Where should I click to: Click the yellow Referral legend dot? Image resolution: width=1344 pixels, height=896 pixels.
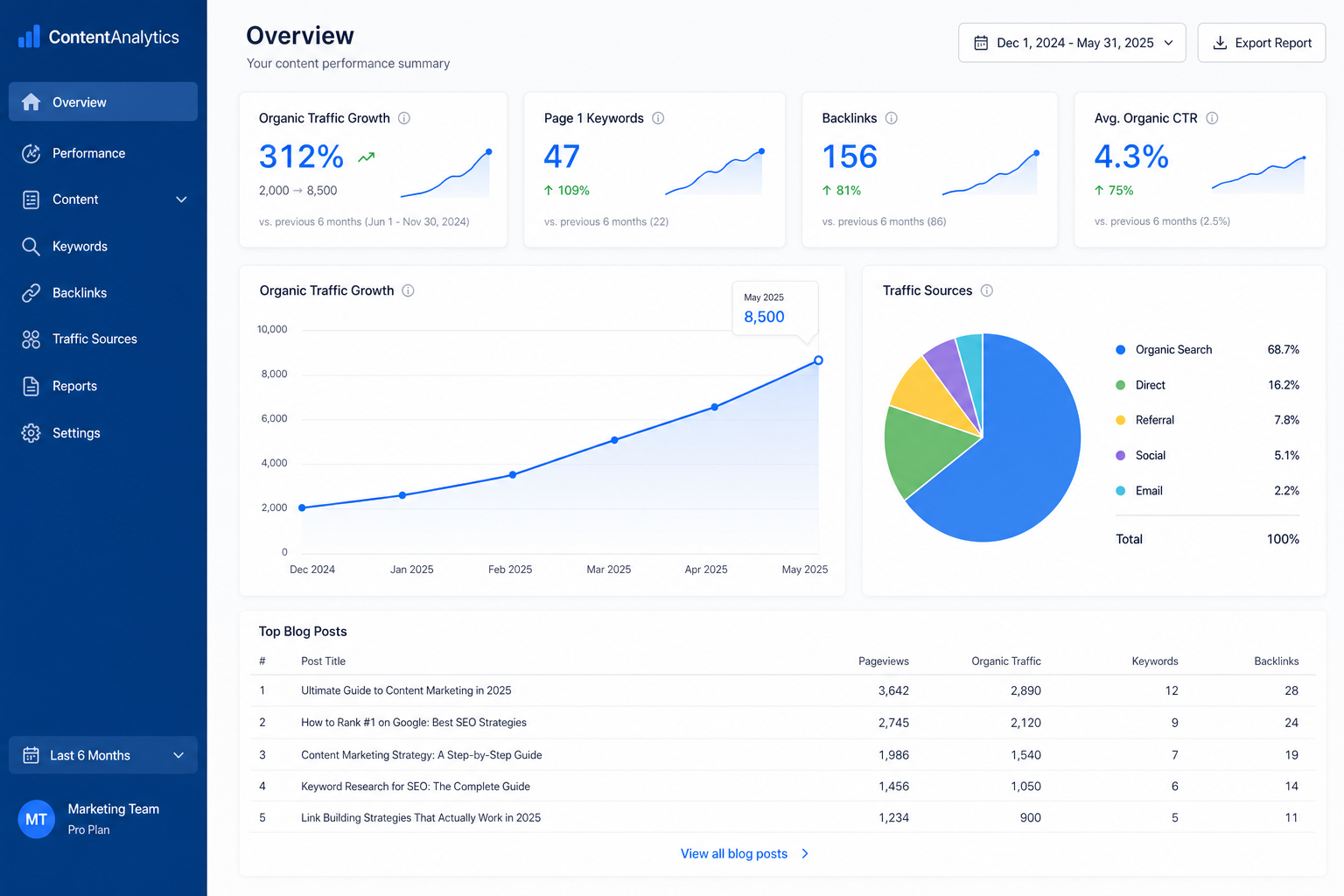click(x=1120, y=420)
